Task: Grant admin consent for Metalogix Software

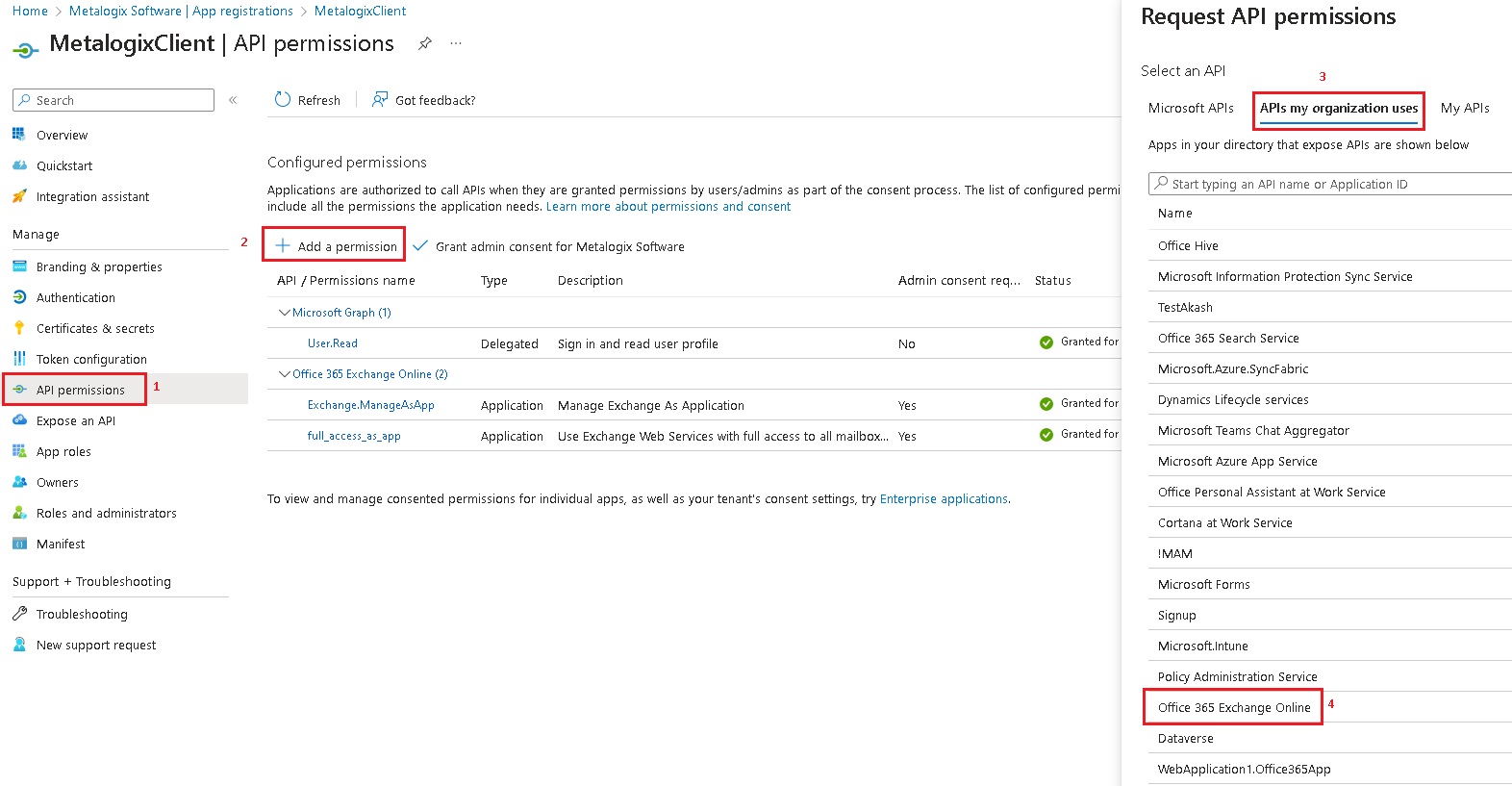Action: [549, 247]
